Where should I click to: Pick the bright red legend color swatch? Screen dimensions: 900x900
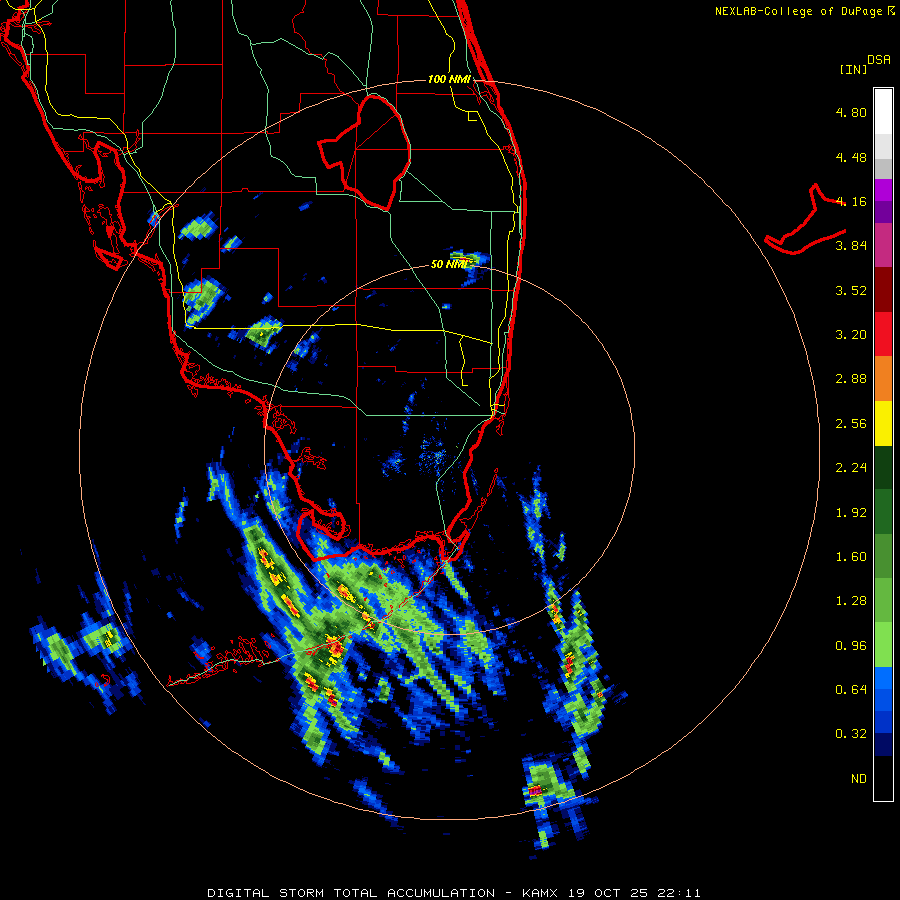point(883,335)
